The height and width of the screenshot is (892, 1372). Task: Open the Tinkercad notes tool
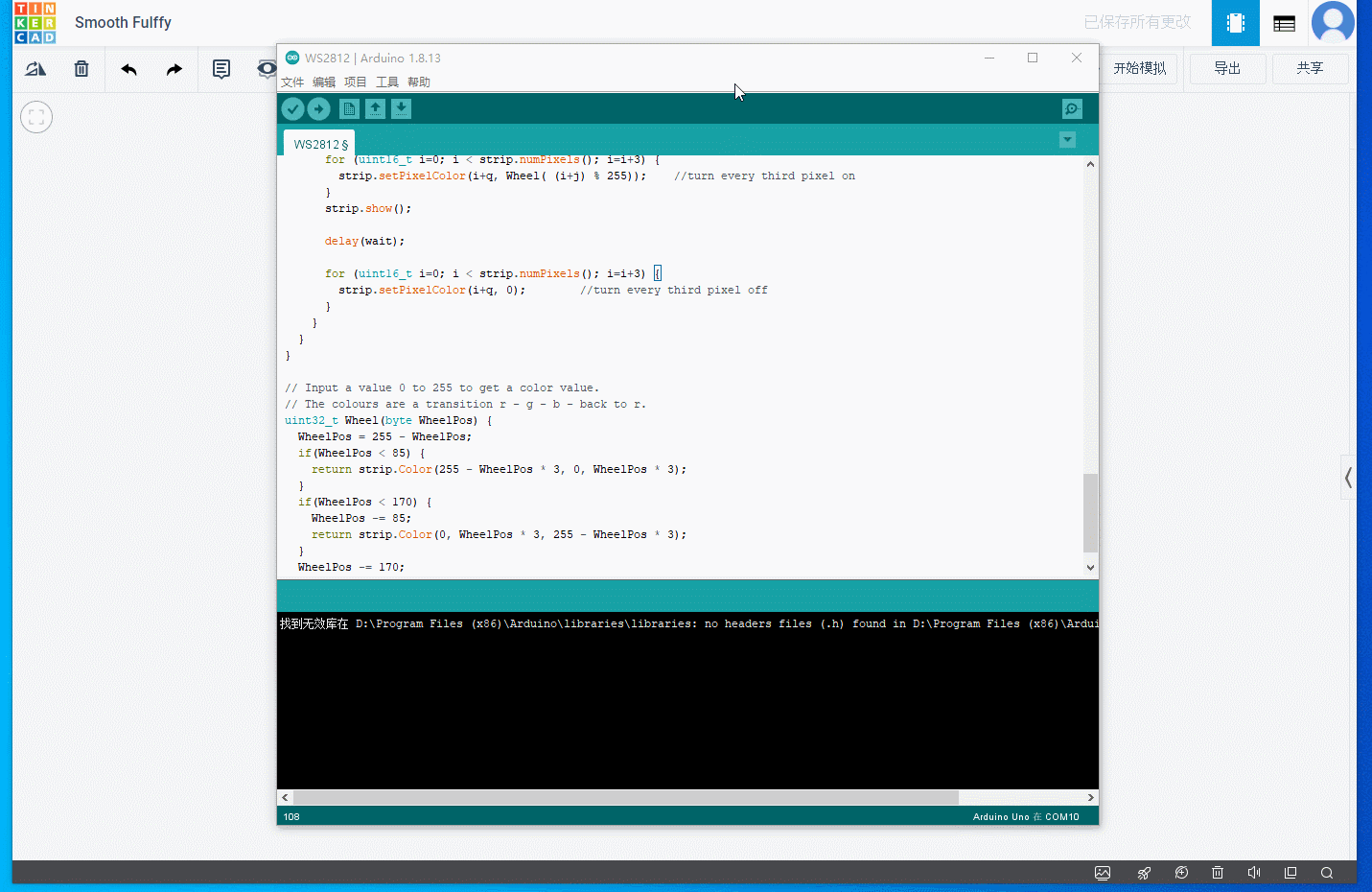coord(221,69)
